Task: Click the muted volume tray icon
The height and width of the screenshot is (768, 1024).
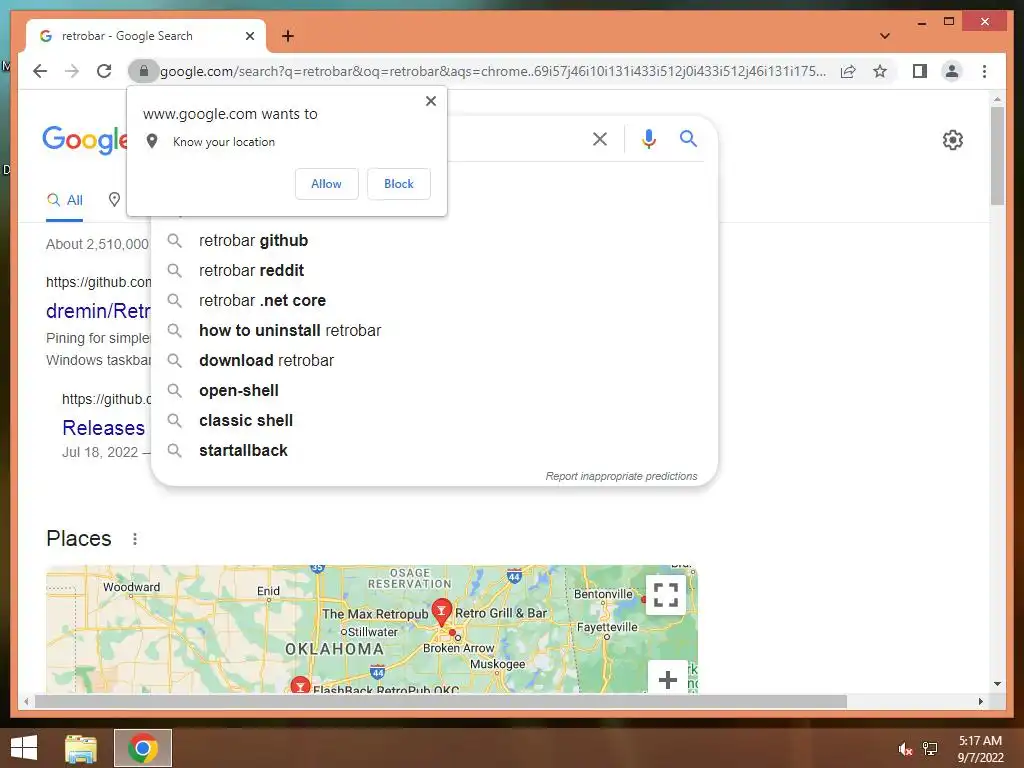Action: pyautogui.click(x=904, y=749)
